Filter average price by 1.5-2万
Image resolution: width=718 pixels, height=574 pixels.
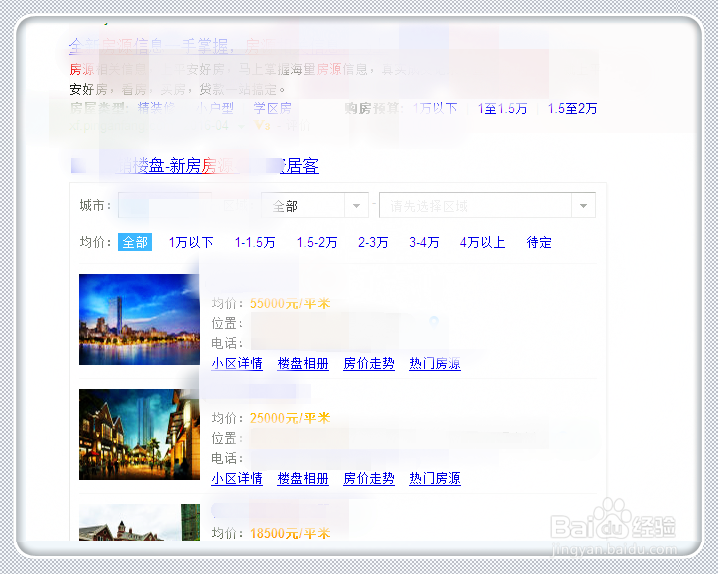(317, 242)
